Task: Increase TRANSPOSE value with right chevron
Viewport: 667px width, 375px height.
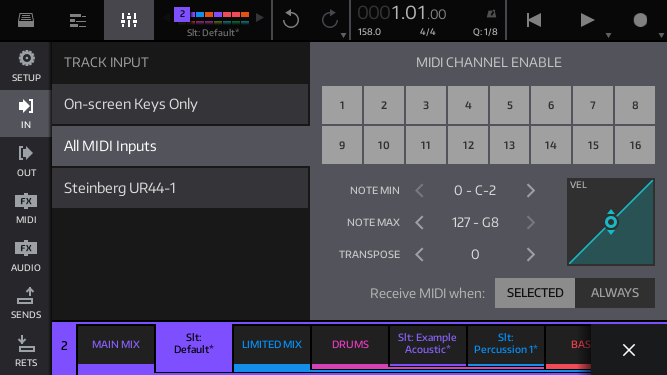Action: [x=530, y=254]
